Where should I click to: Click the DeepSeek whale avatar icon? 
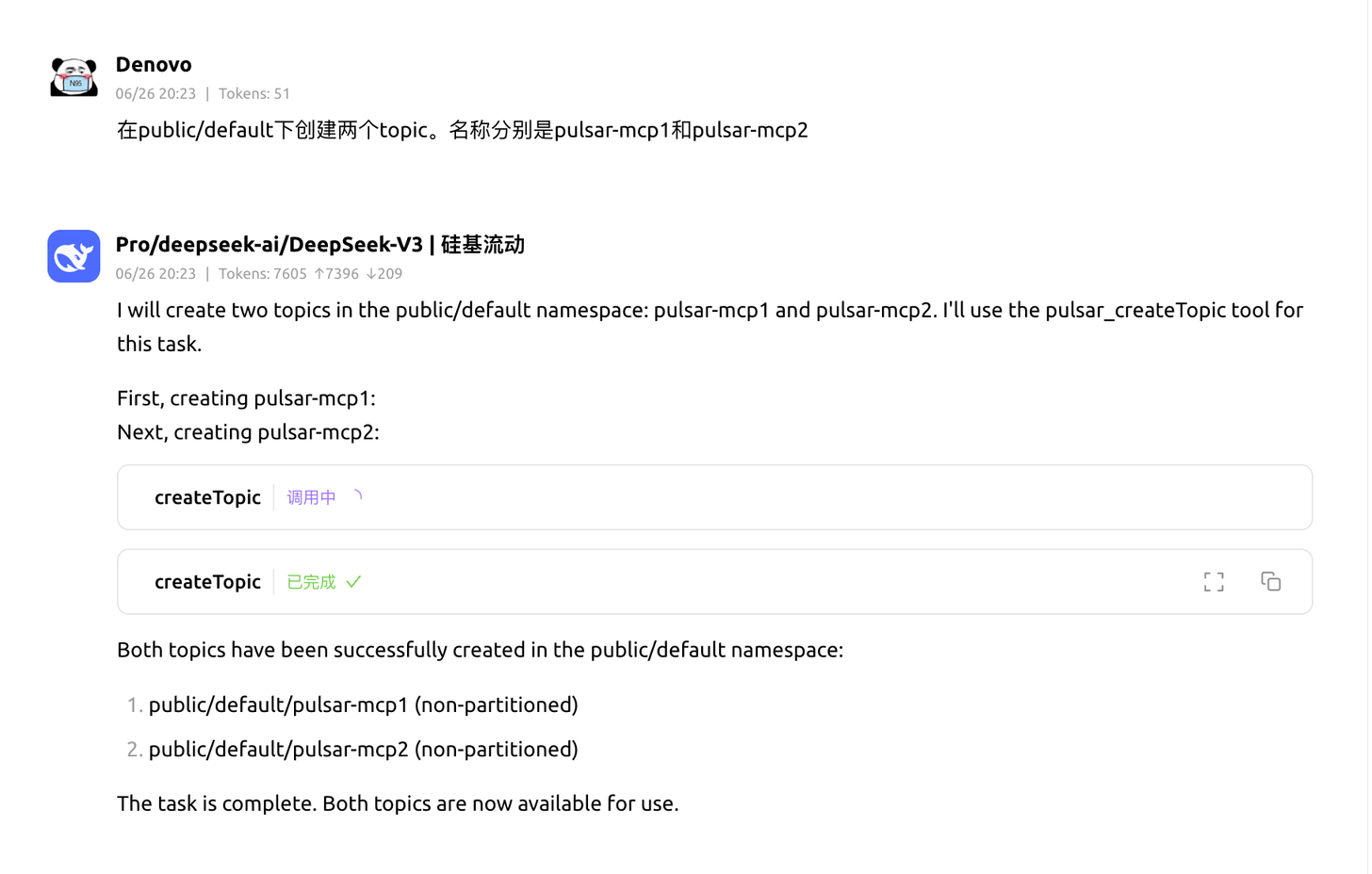[x=73, y=256]
